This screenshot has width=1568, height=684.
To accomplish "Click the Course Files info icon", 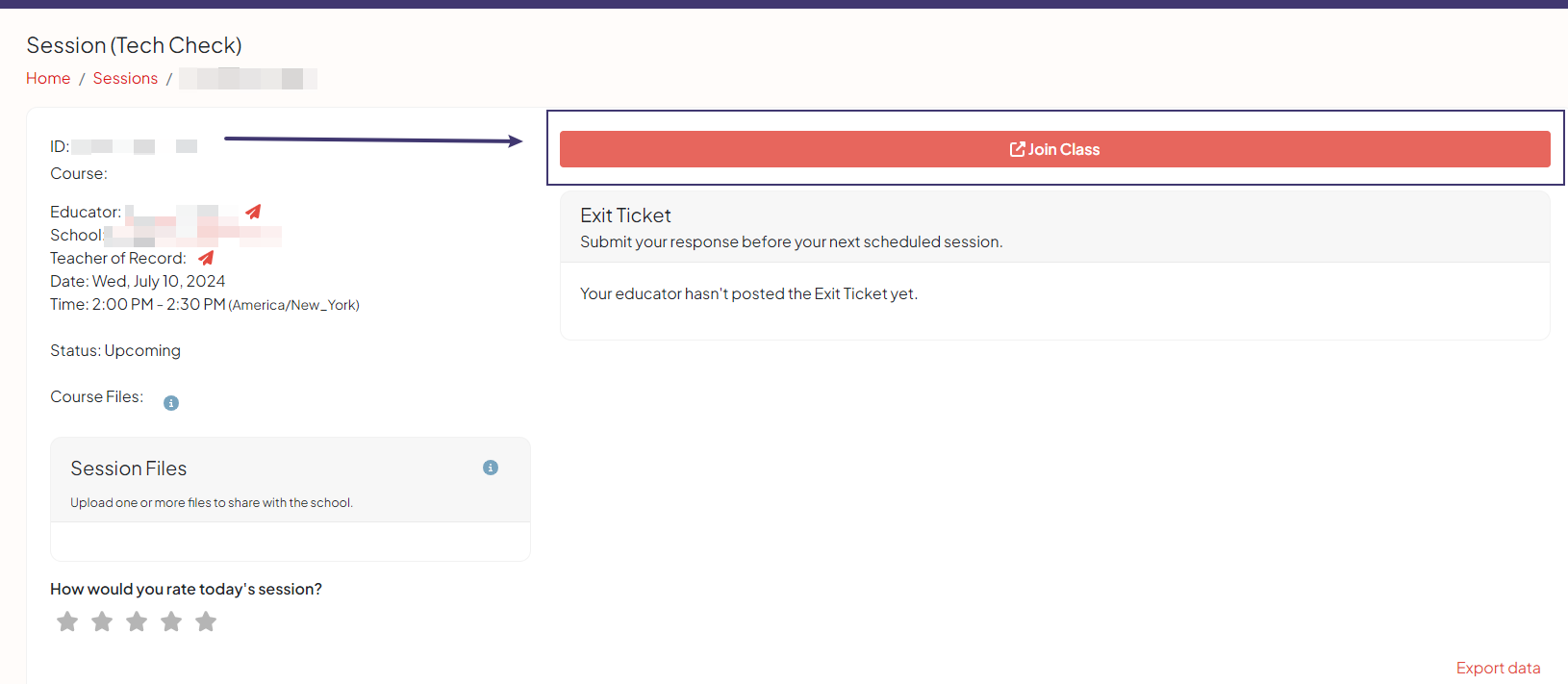I will click(x=171, y=403).
